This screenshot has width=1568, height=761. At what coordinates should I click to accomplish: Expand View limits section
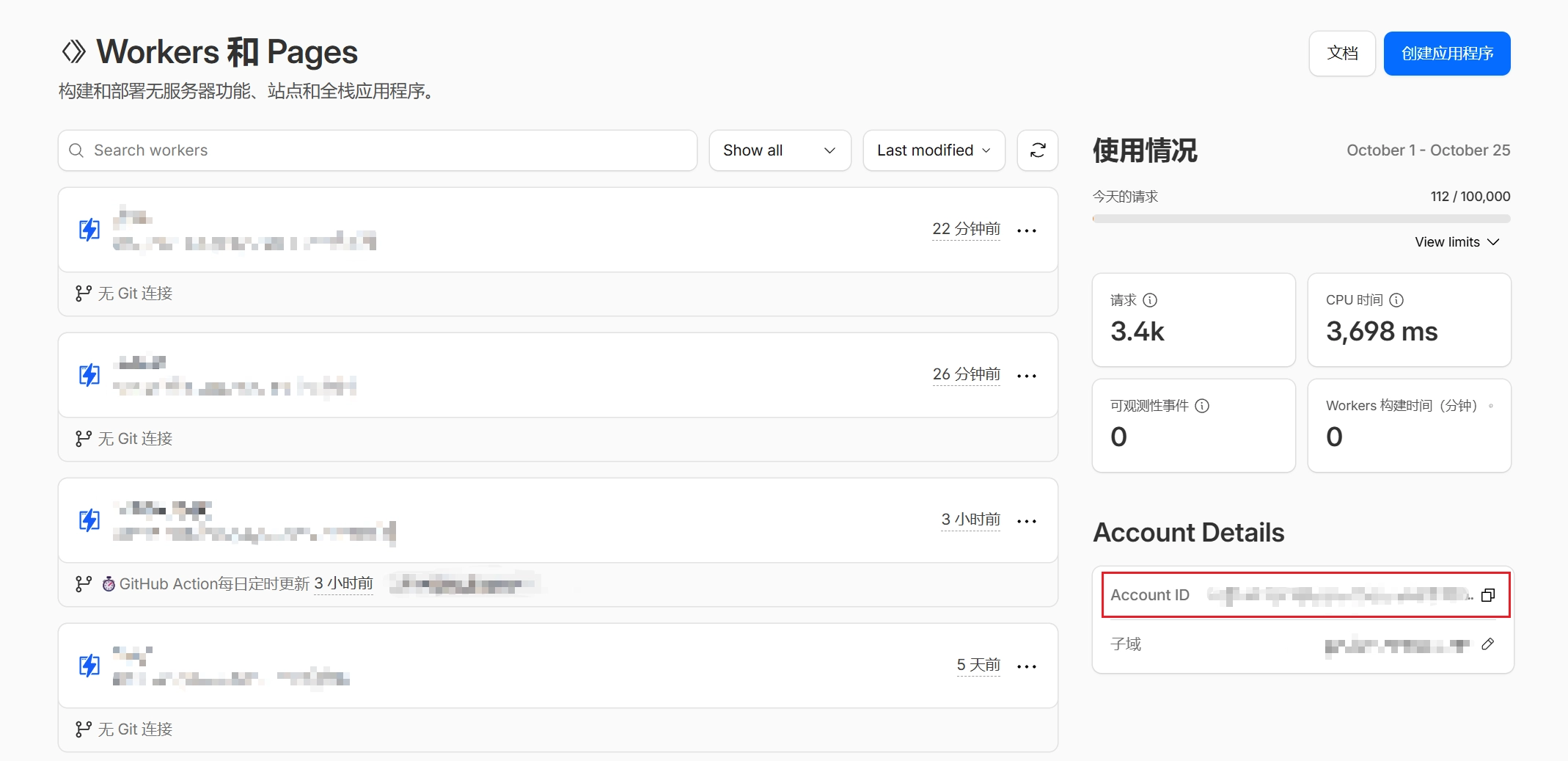[1457, 242]
